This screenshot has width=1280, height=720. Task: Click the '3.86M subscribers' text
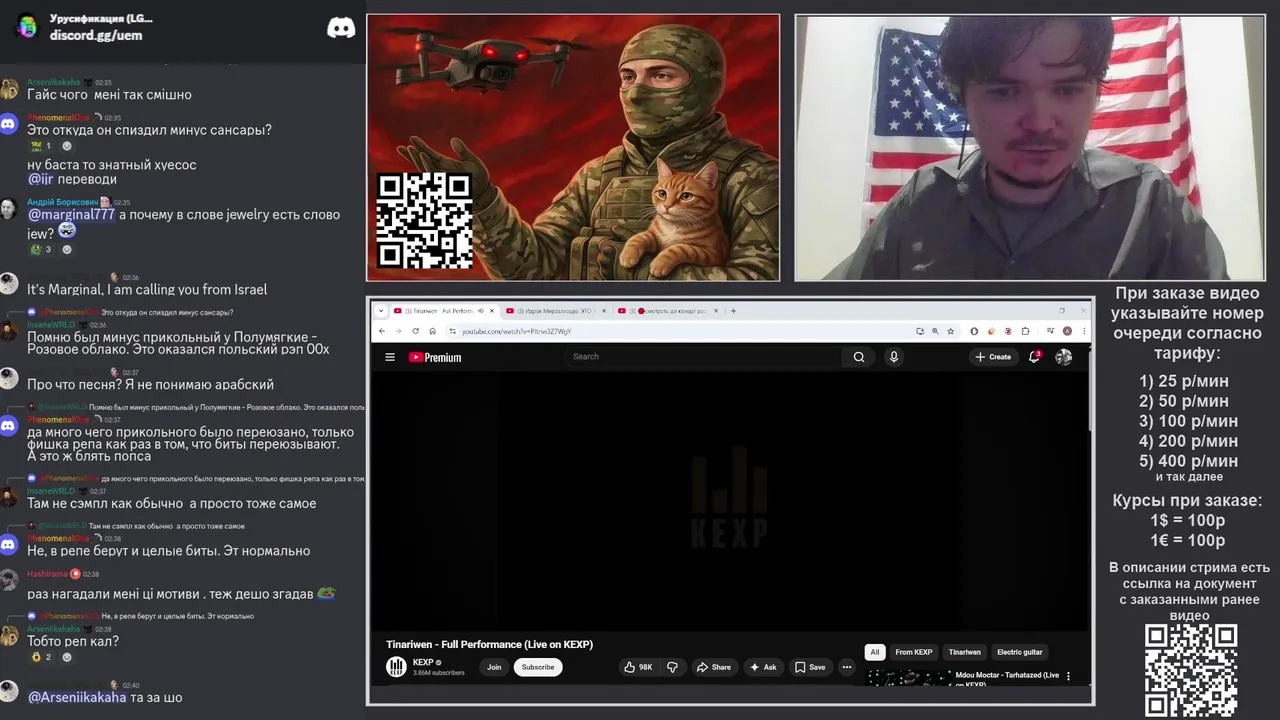[x=438, y=673]
